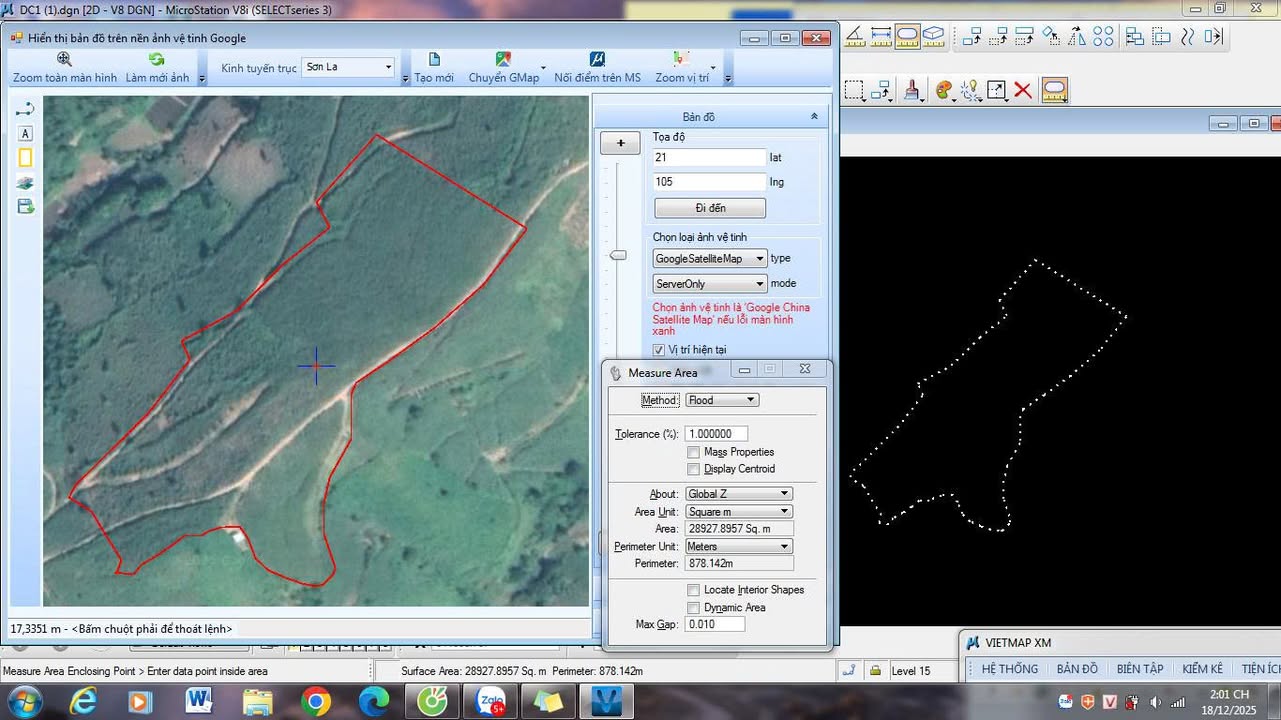Screen dimensions: 1281x720
Task: Select the Measure Volume tool icon
Action: coord(933,37)
